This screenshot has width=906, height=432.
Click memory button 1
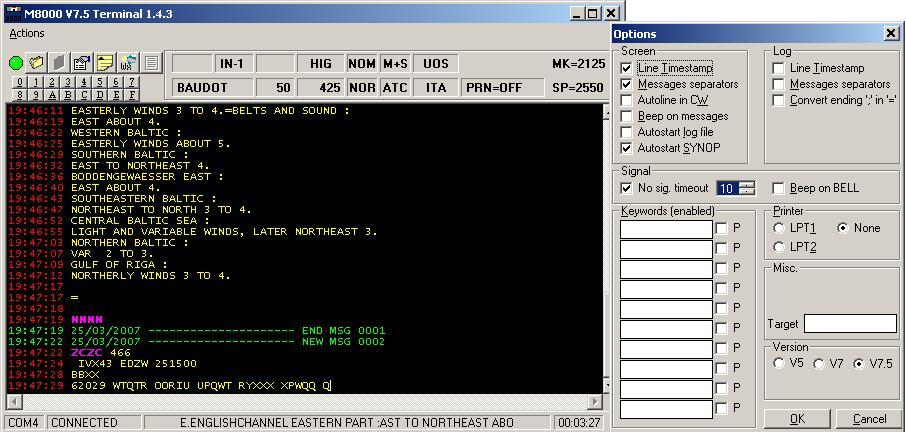36,82
